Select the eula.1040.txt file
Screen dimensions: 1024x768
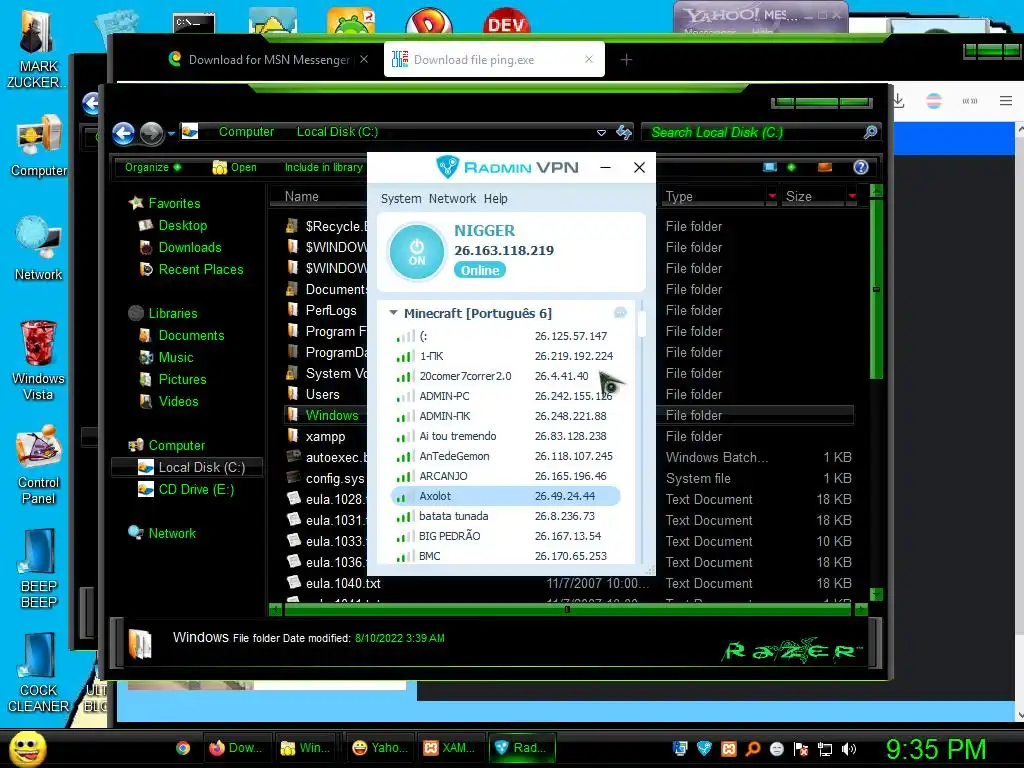pos(343,583)
